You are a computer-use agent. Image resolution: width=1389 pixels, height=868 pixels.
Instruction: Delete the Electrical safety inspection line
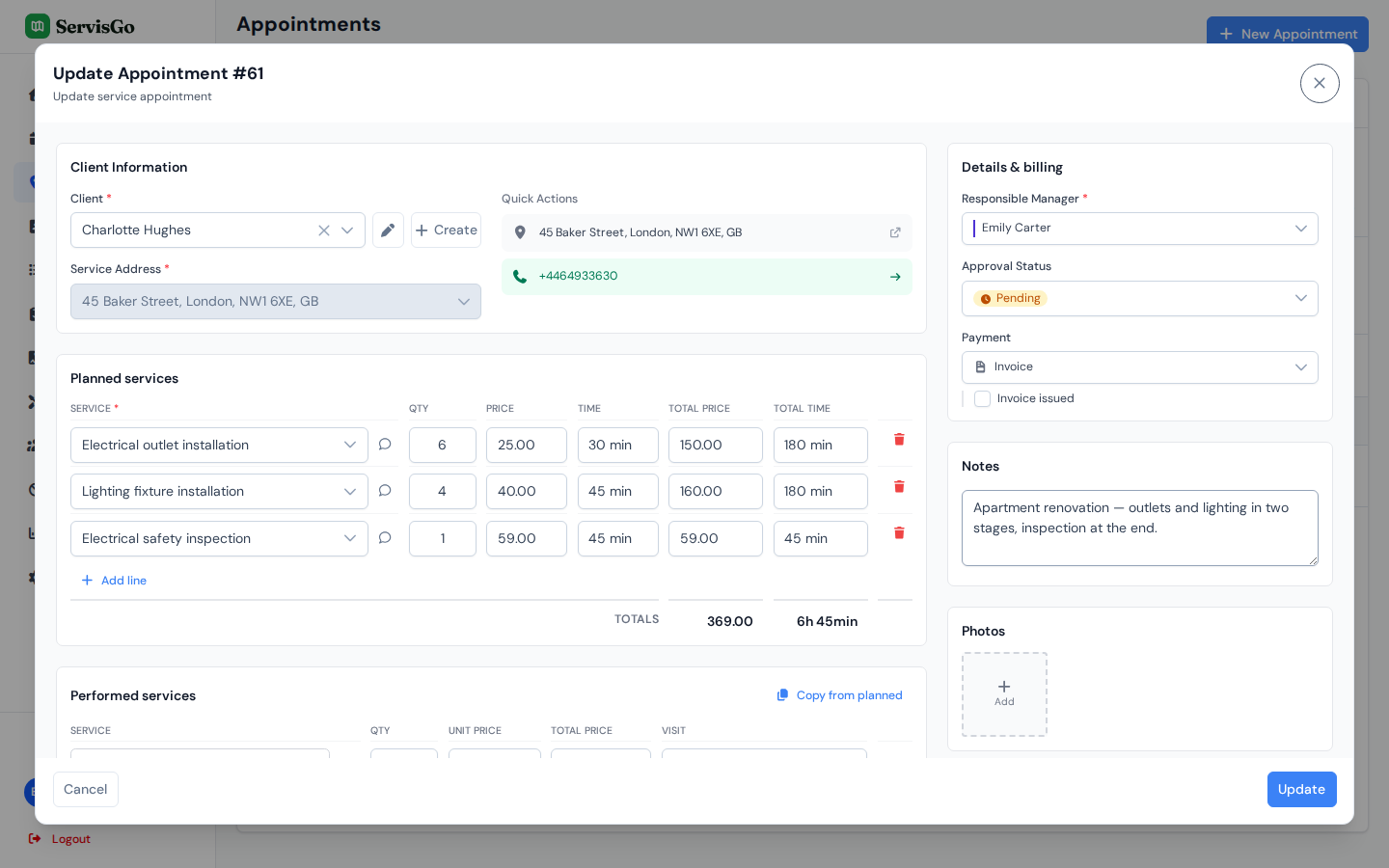coord(899,533)
